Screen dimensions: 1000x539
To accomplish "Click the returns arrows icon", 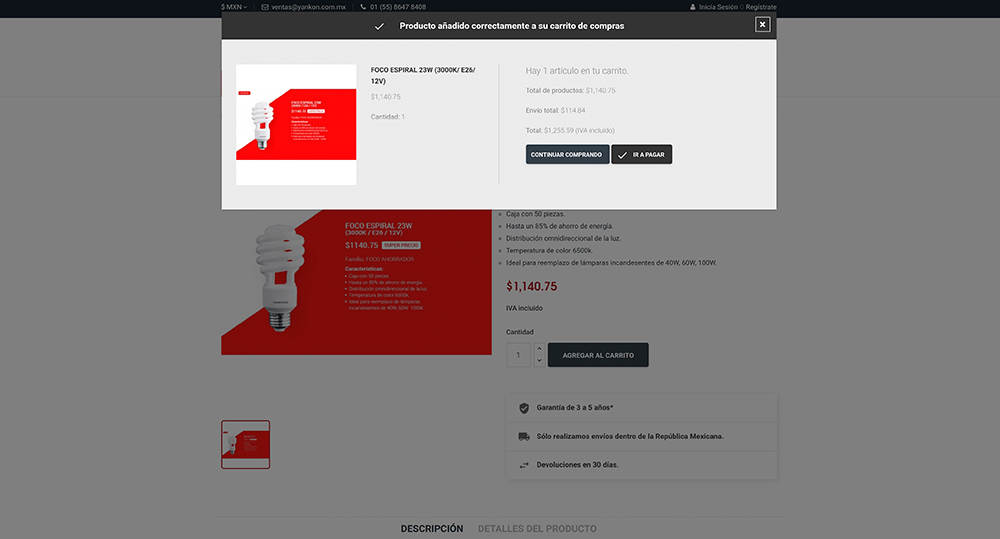I will pos(524,465).
